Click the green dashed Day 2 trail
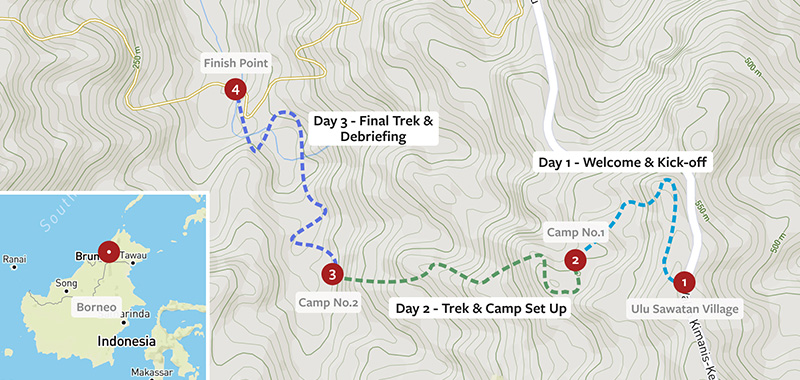Screen dimensions: 800x380 [459, 276]
